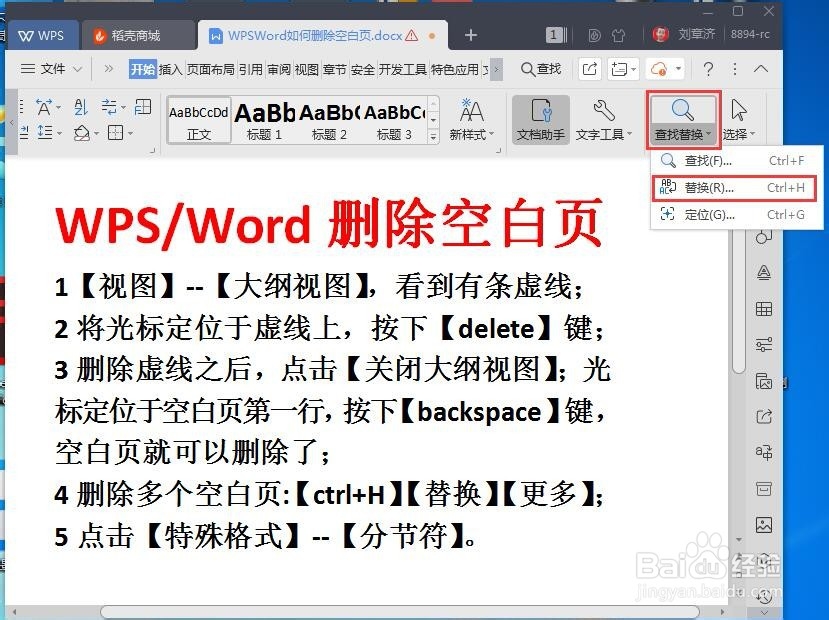
Task: Open the paragraph layout lines icon dropdown
Action: pos(112,107)
